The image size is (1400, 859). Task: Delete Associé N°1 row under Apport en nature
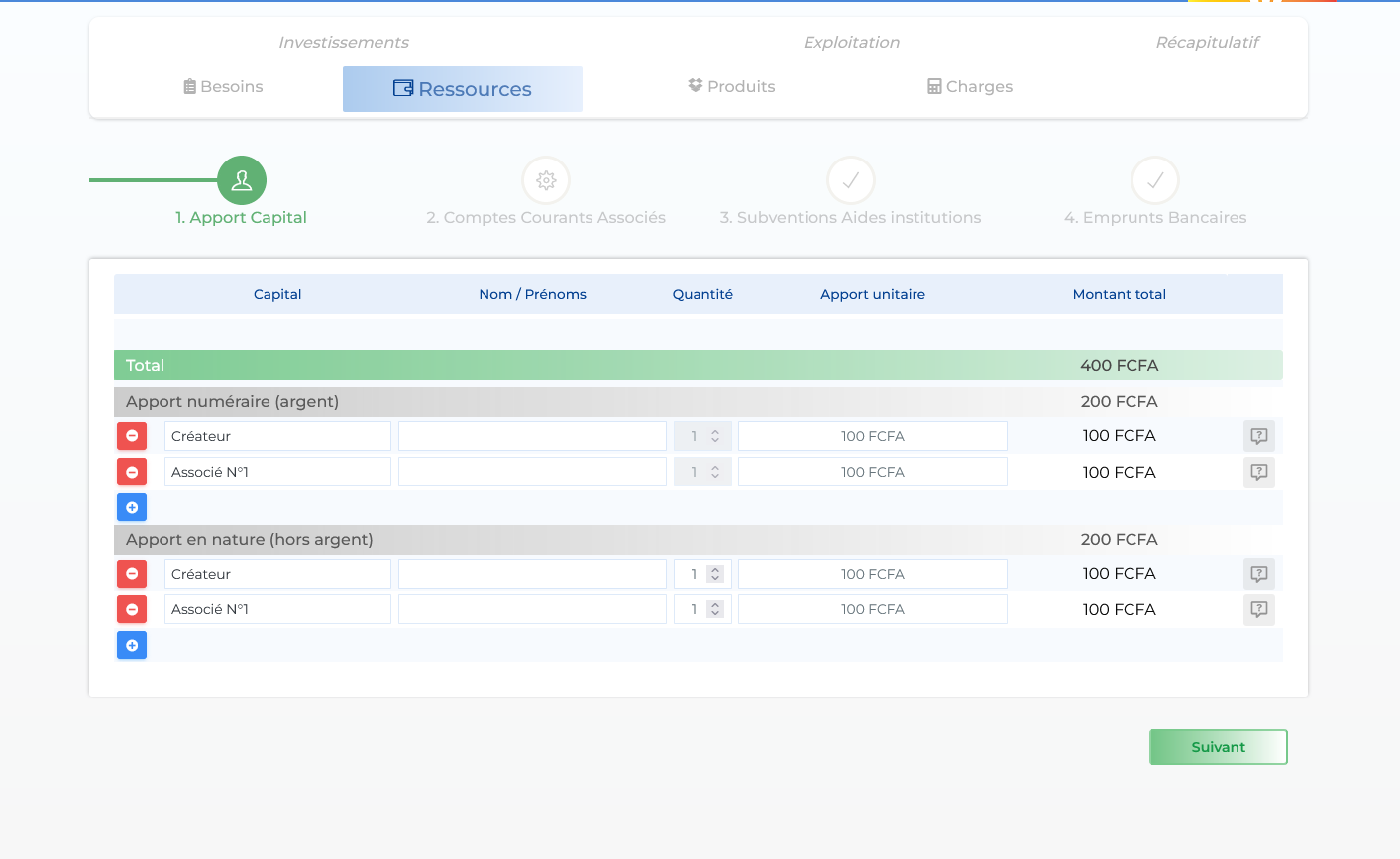[x=132, y=609]
